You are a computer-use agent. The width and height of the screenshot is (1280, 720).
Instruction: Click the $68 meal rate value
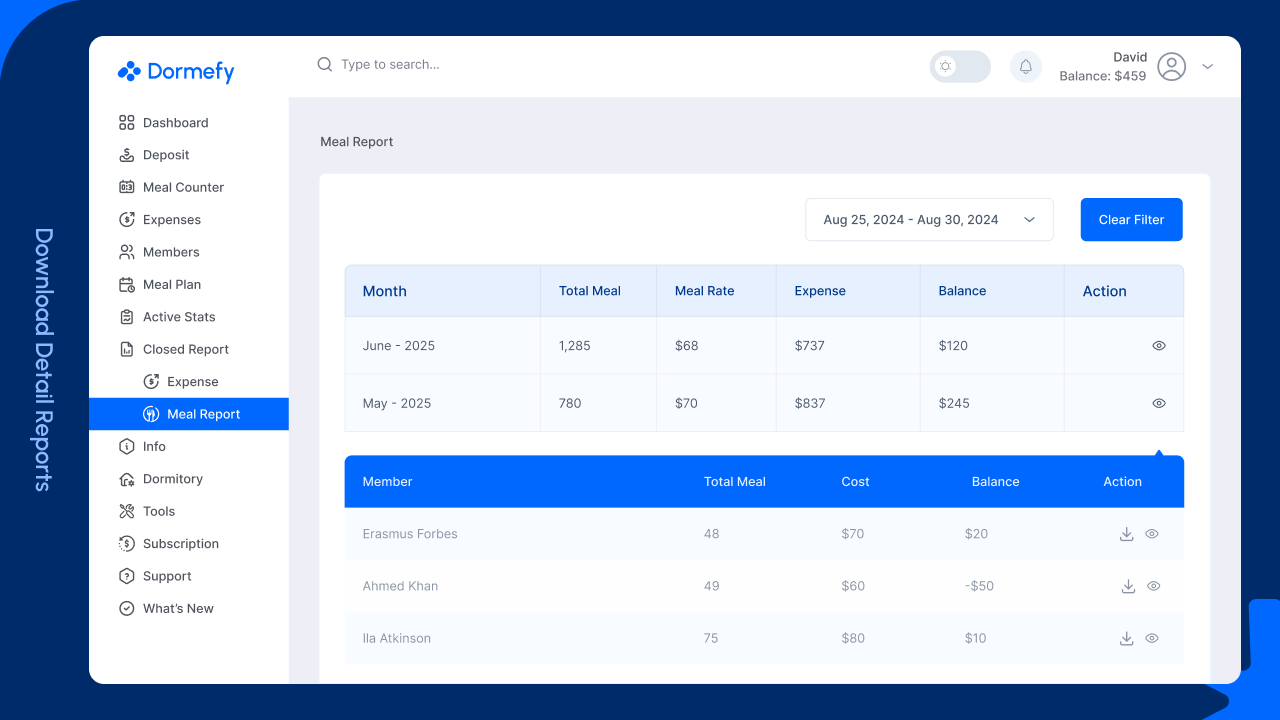687,346
